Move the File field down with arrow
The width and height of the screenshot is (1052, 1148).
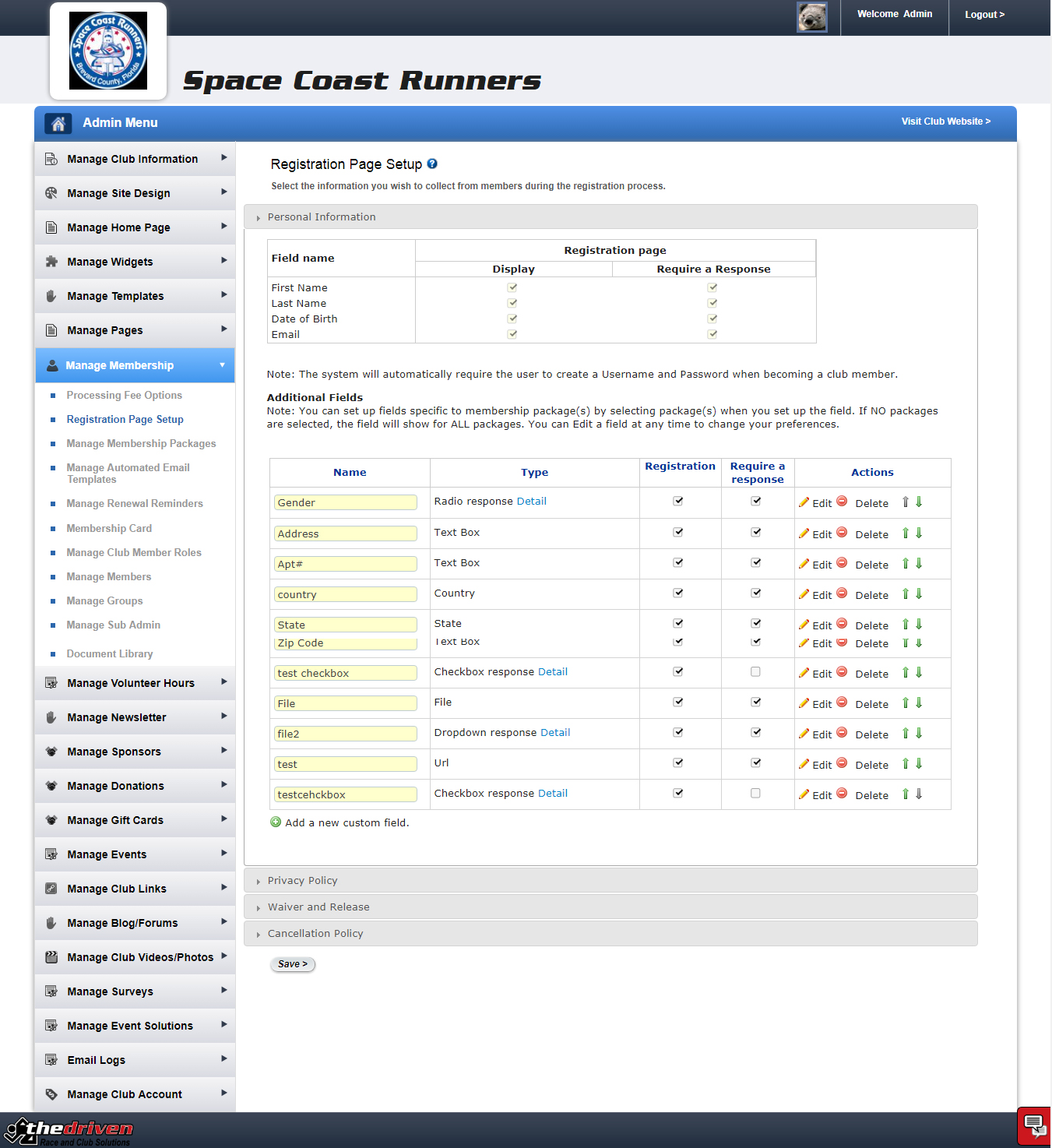coord(919,703)
